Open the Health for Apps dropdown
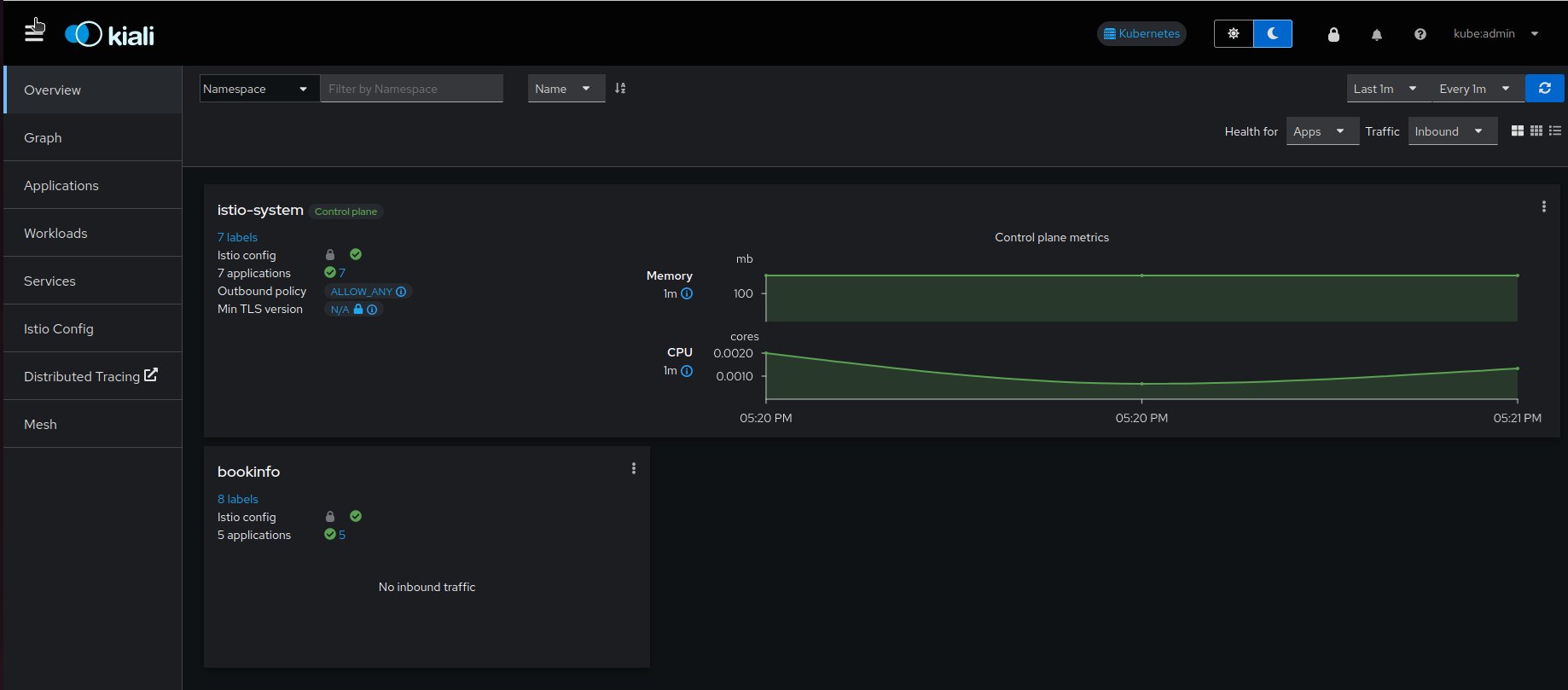This screenshot has height=690, width=1568. tap(1322, 131)
